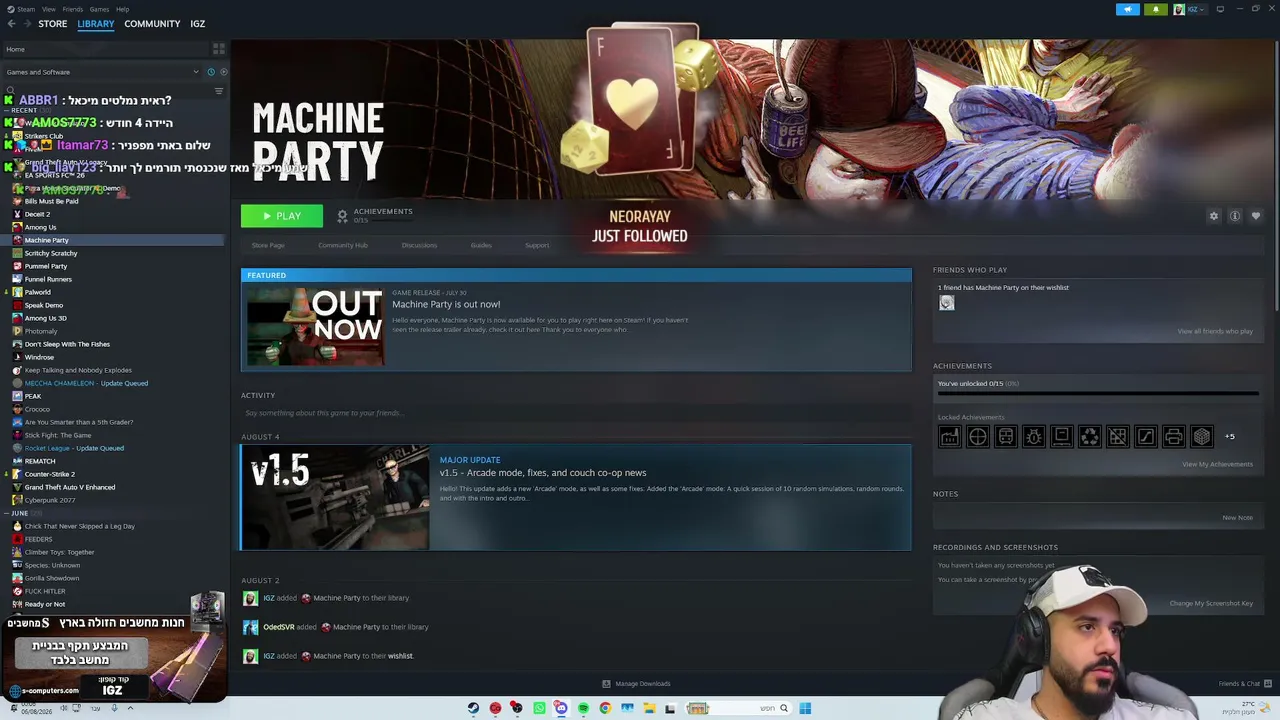The height and width of the screenshot is (720, 1280).
Task: Open the Discussions tab
Action: [419, 245]
